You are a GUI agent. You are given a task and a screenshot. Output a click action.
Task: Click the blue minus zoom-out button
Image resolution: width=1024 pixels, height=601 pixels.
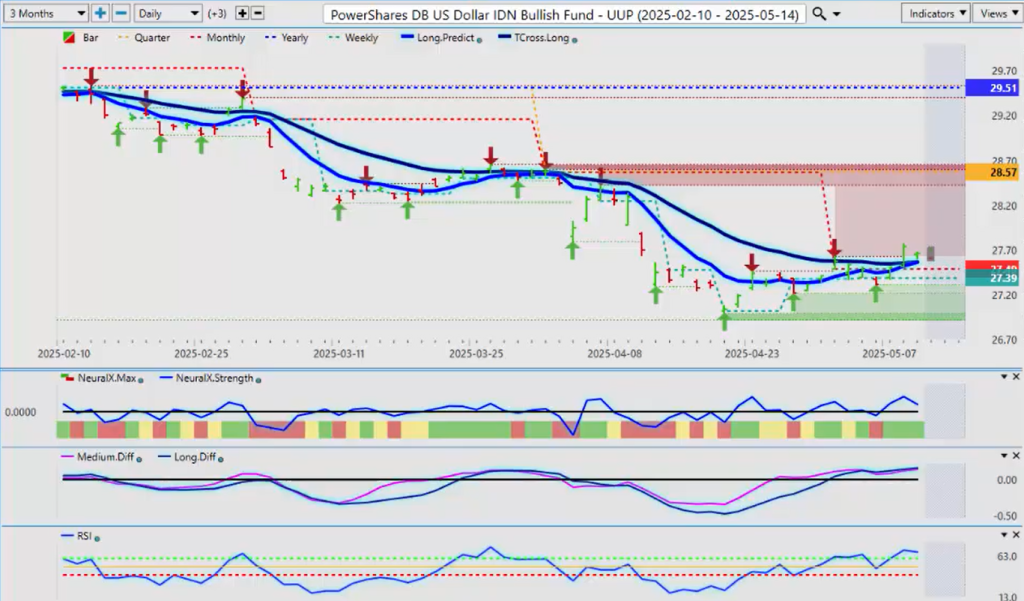121,13
